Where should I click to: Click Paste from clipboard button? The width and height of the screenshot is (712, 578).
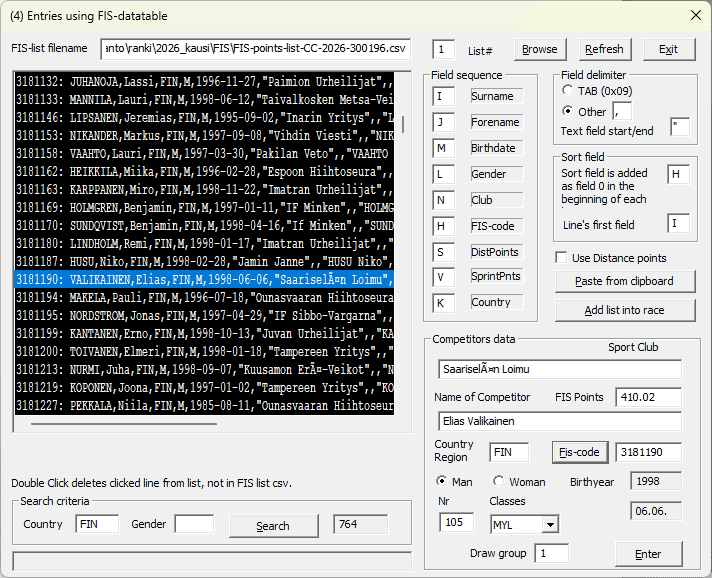click(624, 281)
